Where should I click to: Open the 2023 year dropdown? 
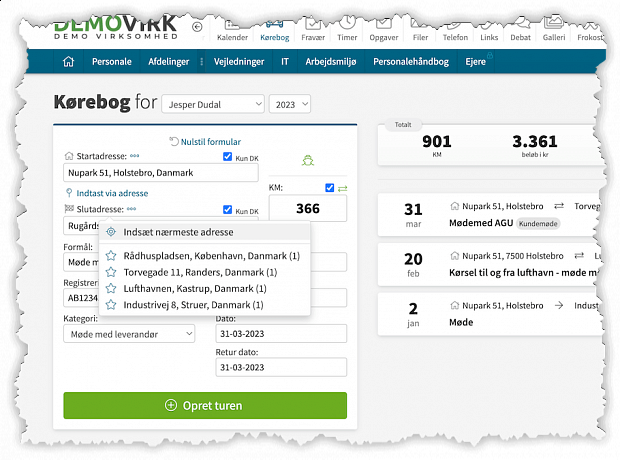(290, 103)
